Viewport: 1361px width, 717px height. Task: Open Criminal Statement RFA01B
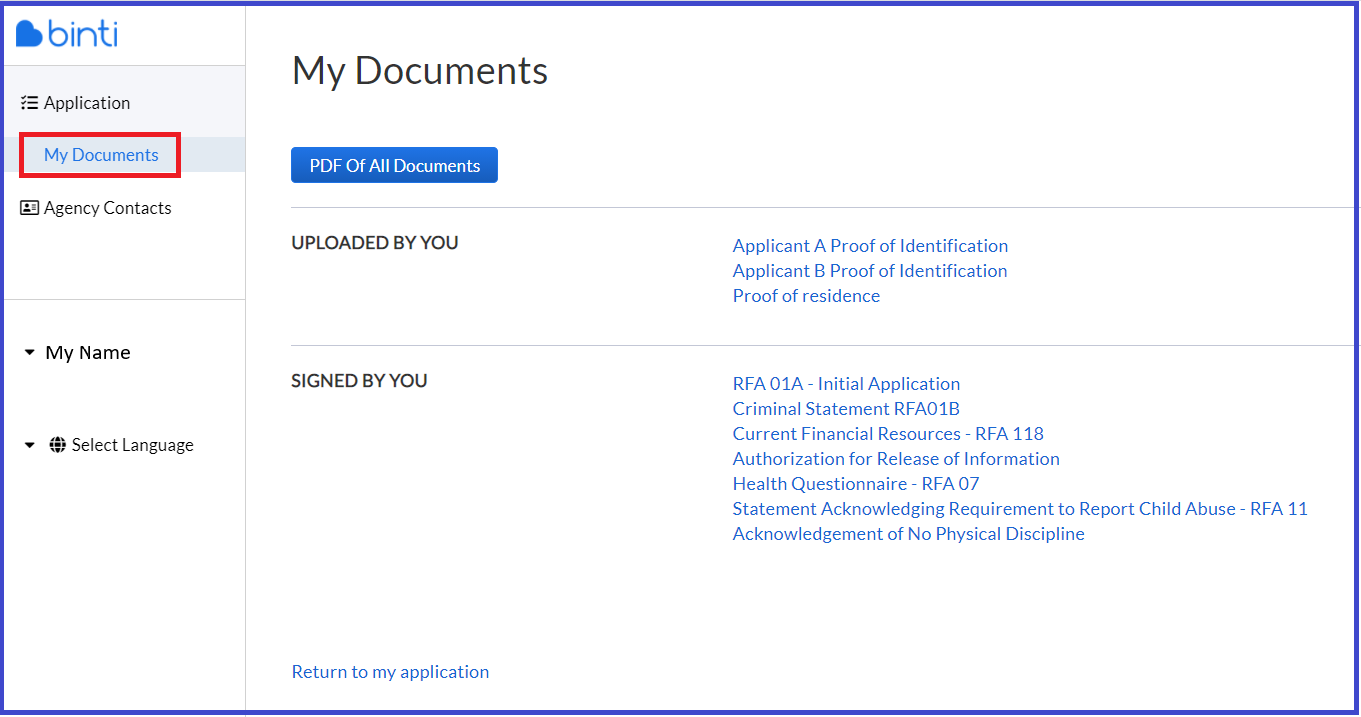point(846,409)
